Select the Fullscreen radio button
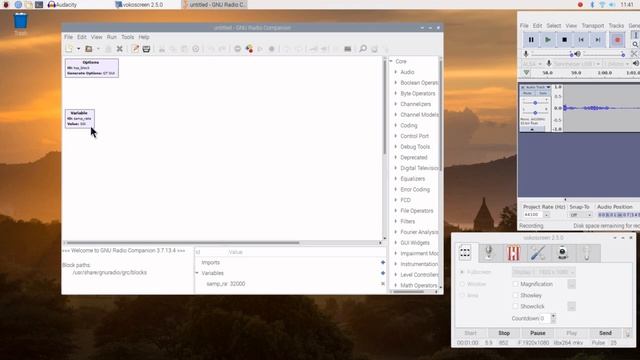The image size is (640, 360). click(462, 272)
